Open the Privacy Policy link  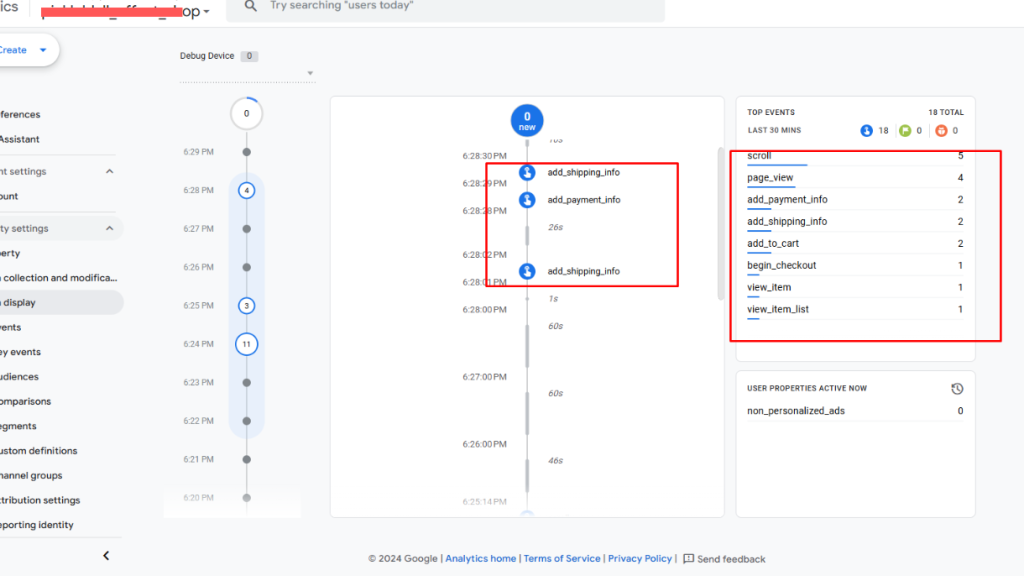tap(640, 559)
